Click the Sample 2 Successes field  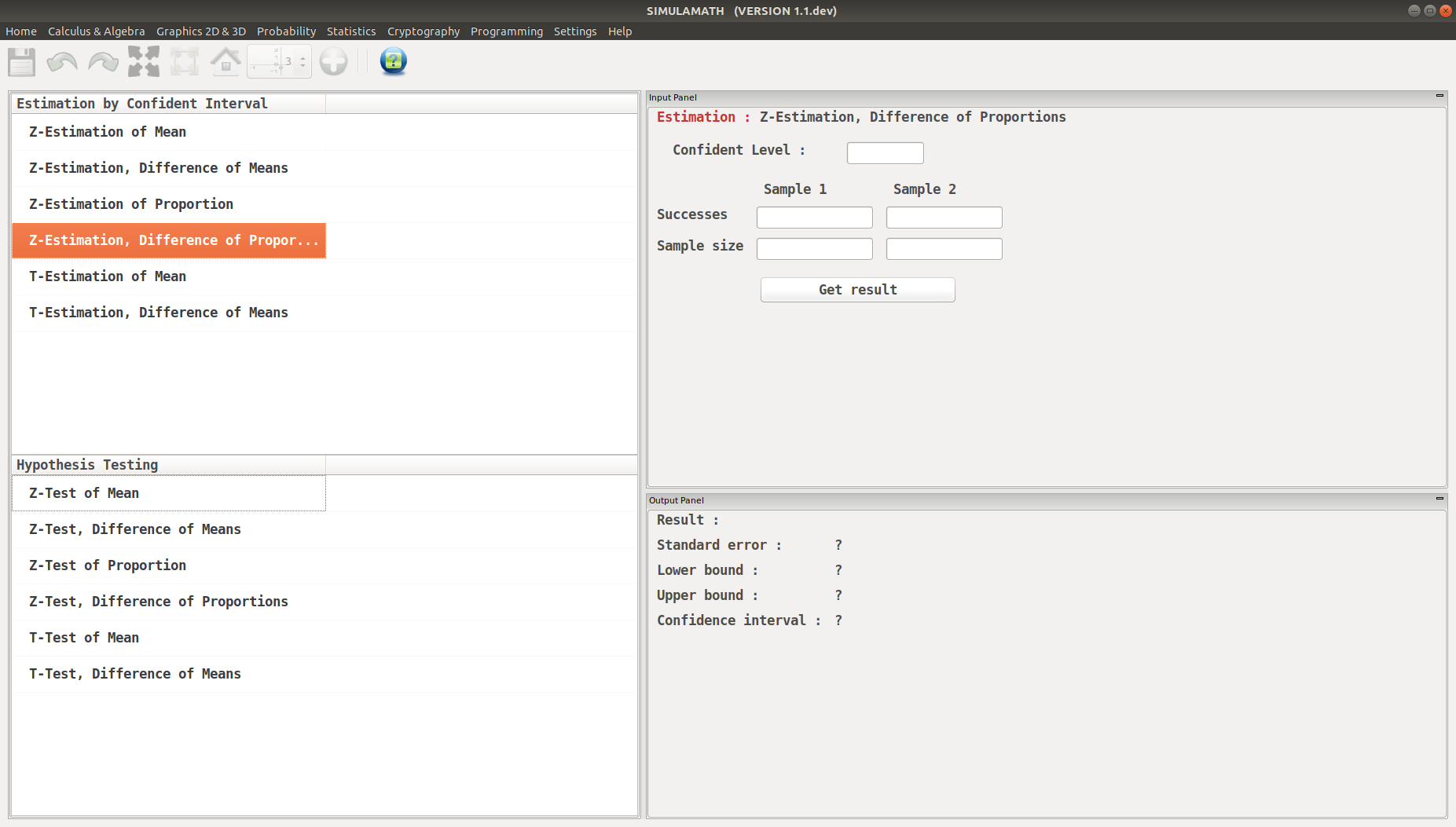tap(944, 218)
